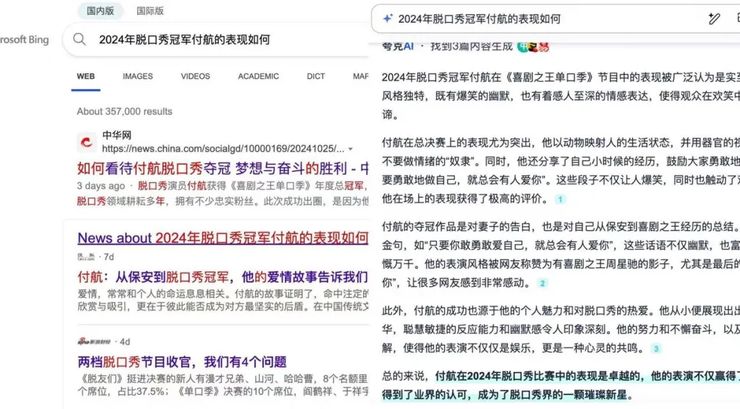Click the Quark AI sparkle icon
740x409 pixels.
387,19
